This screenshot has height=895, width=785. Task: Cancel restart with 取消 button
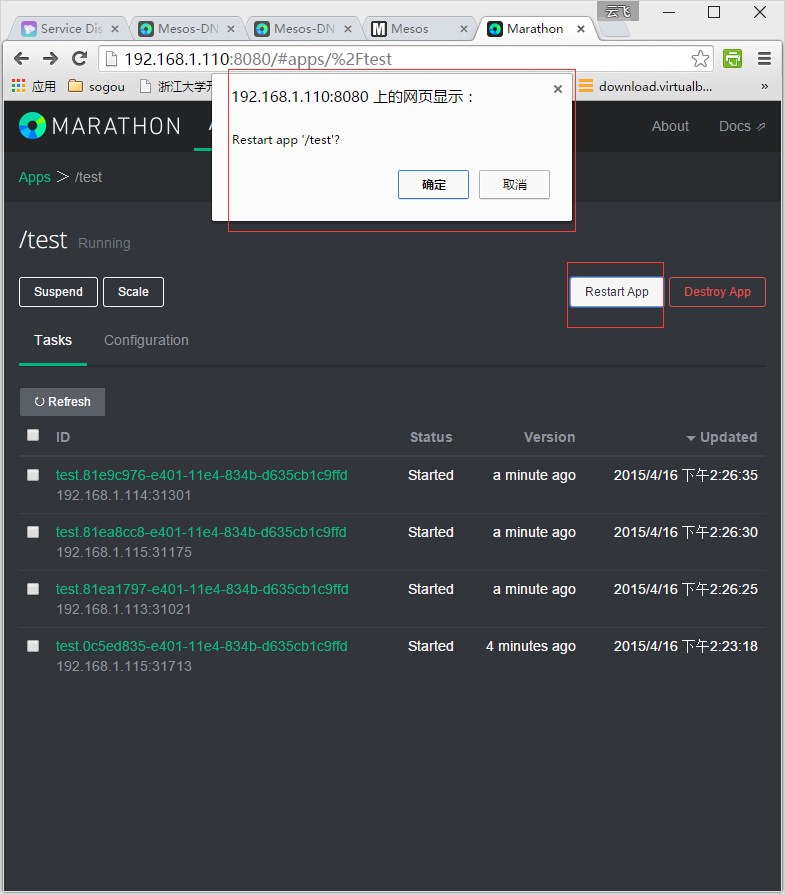[x=514, y=184]
